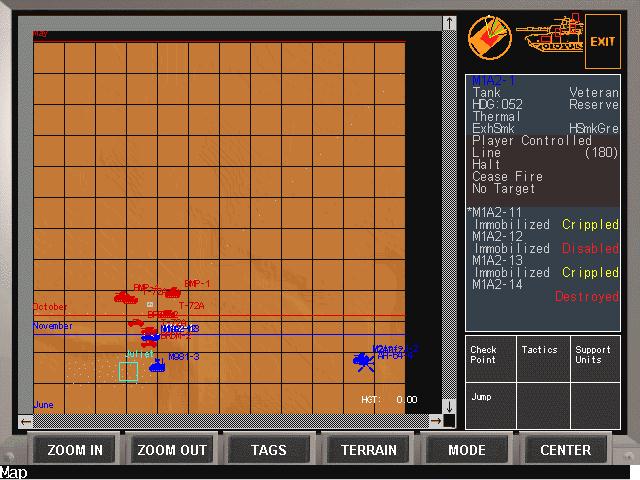Click the T-72A unit label
The width and height of the screenshot is (640, 480).
(191, 306)
